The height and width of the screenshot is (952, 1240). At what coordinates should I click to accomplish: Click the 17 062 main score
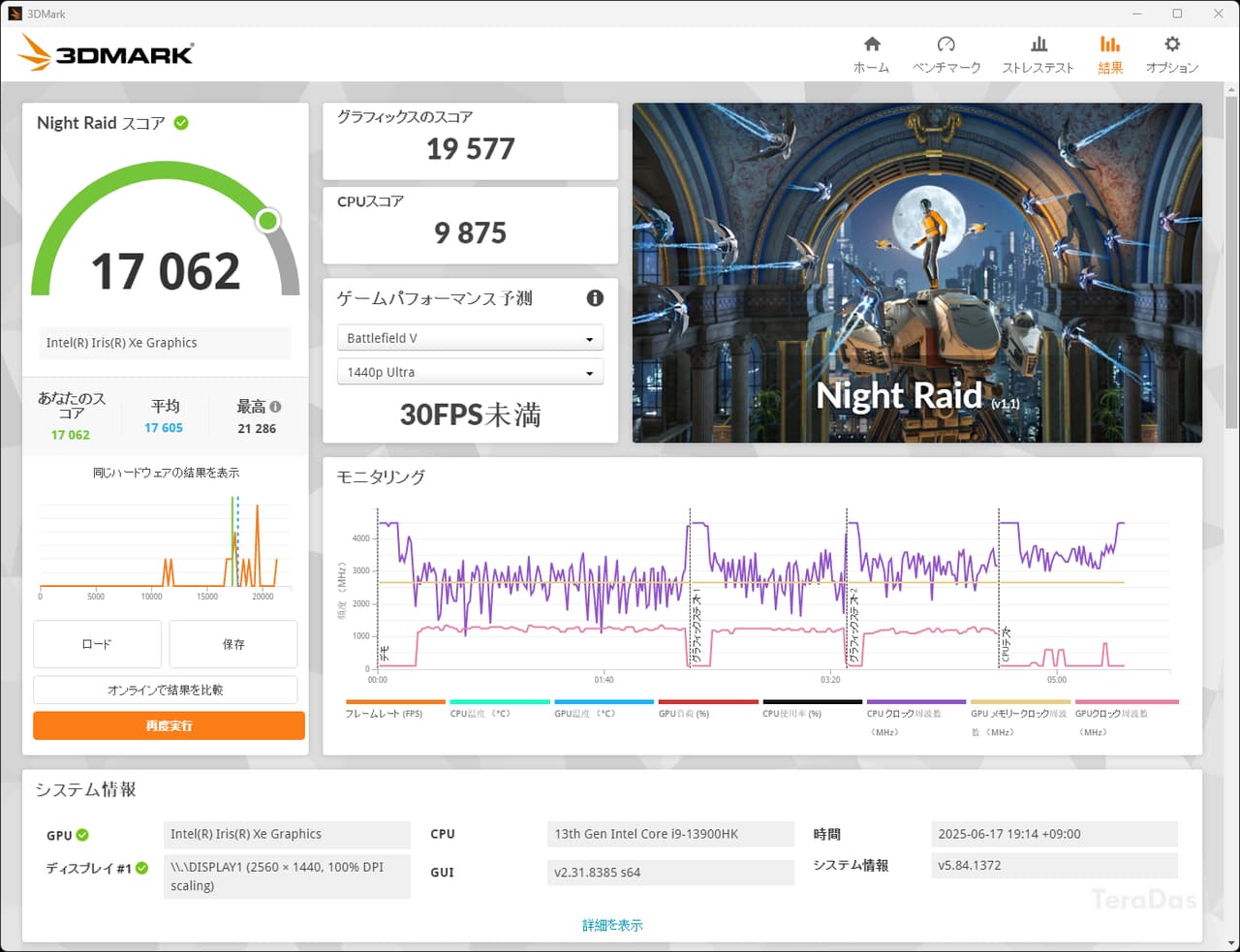coord(166,271)
